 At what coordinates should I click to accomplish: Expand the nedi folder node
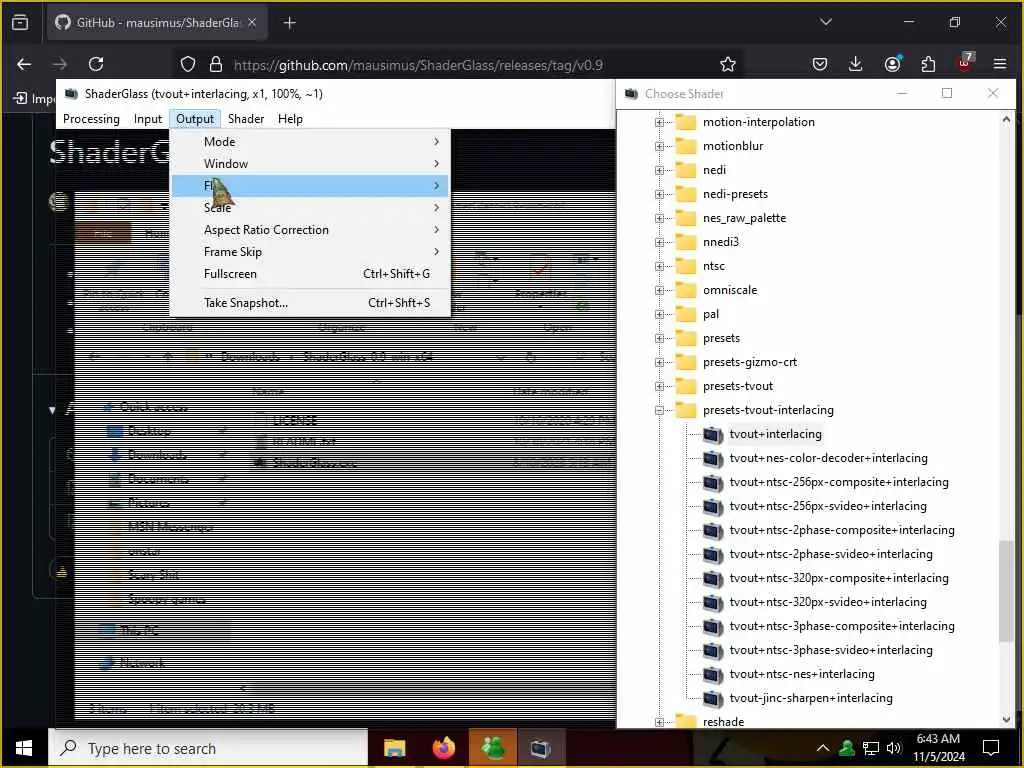pyautogui.click(x=659, y=170)
